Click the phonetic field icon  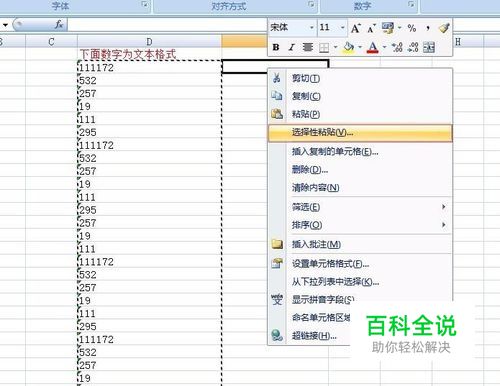coord(277,300)
